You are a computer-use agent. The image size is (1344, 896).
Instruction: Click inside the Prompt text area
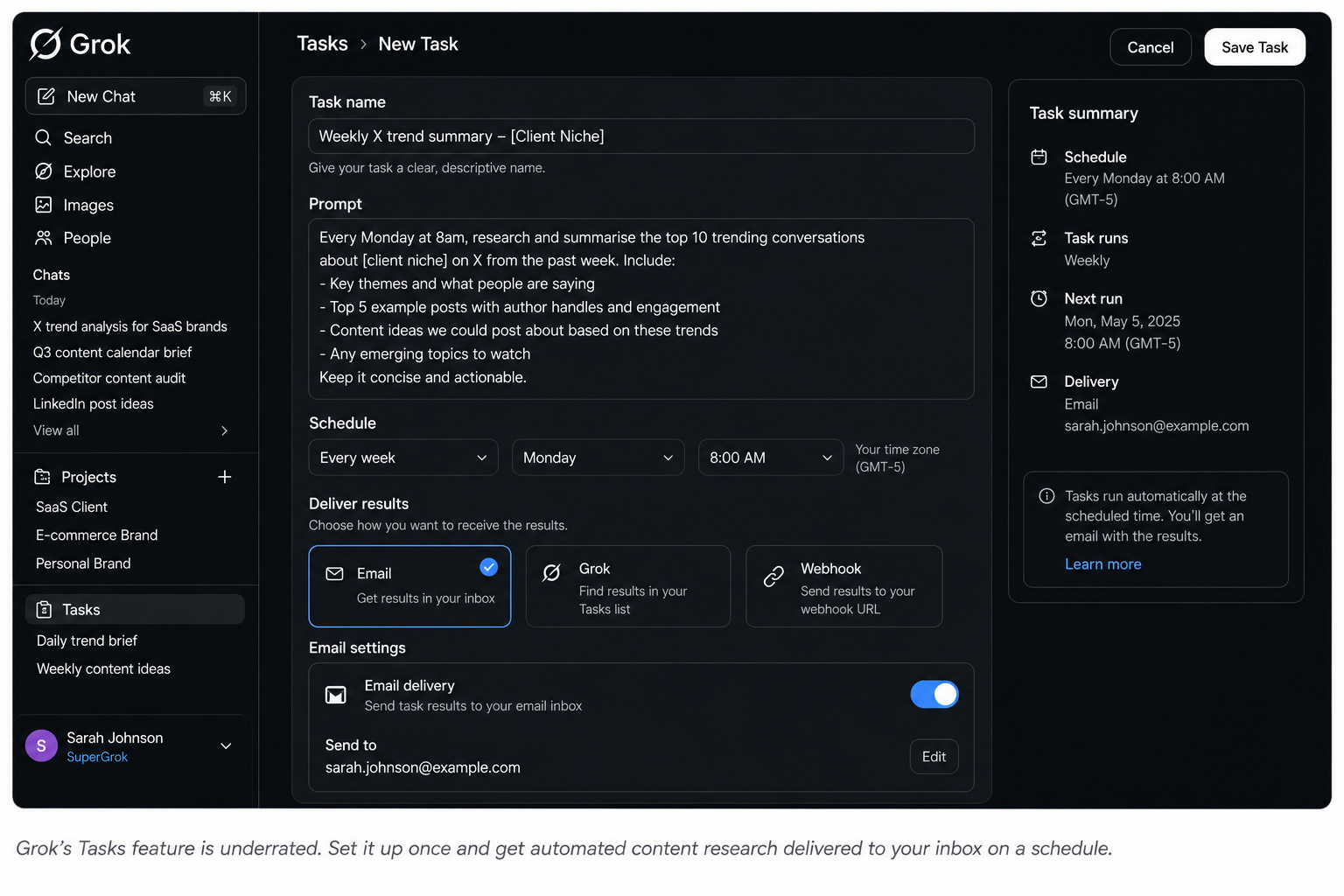click(641, 309)
